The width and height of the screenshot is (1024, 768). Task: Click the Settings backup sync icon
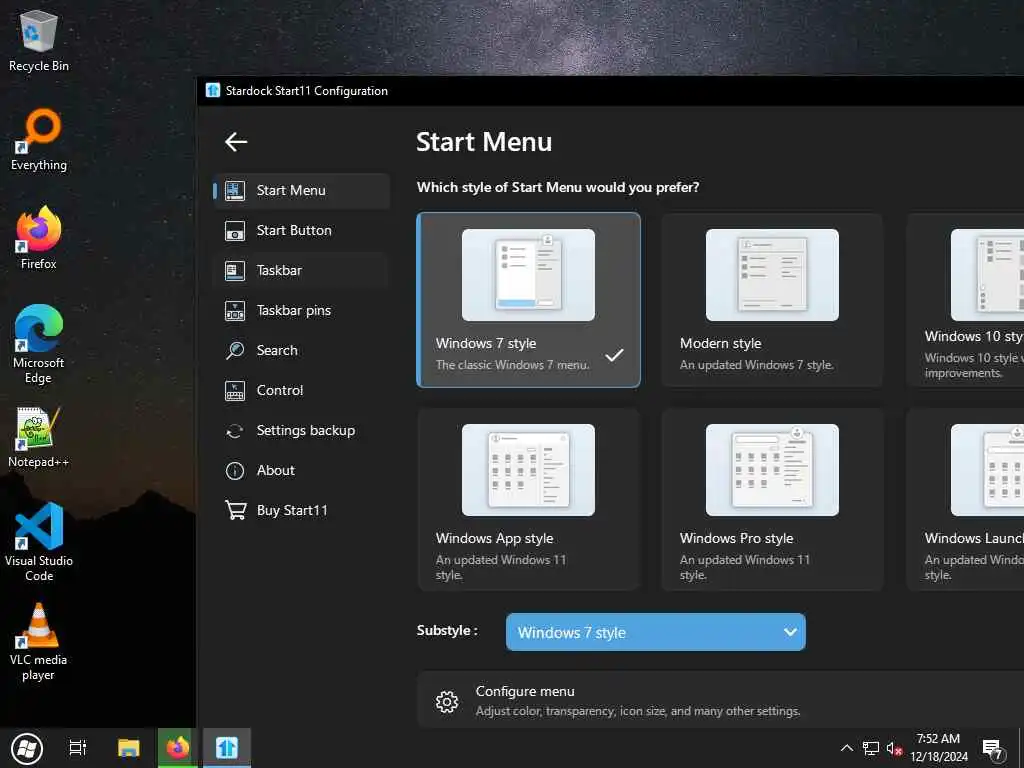pyautogui.click(x=235, y=431)
